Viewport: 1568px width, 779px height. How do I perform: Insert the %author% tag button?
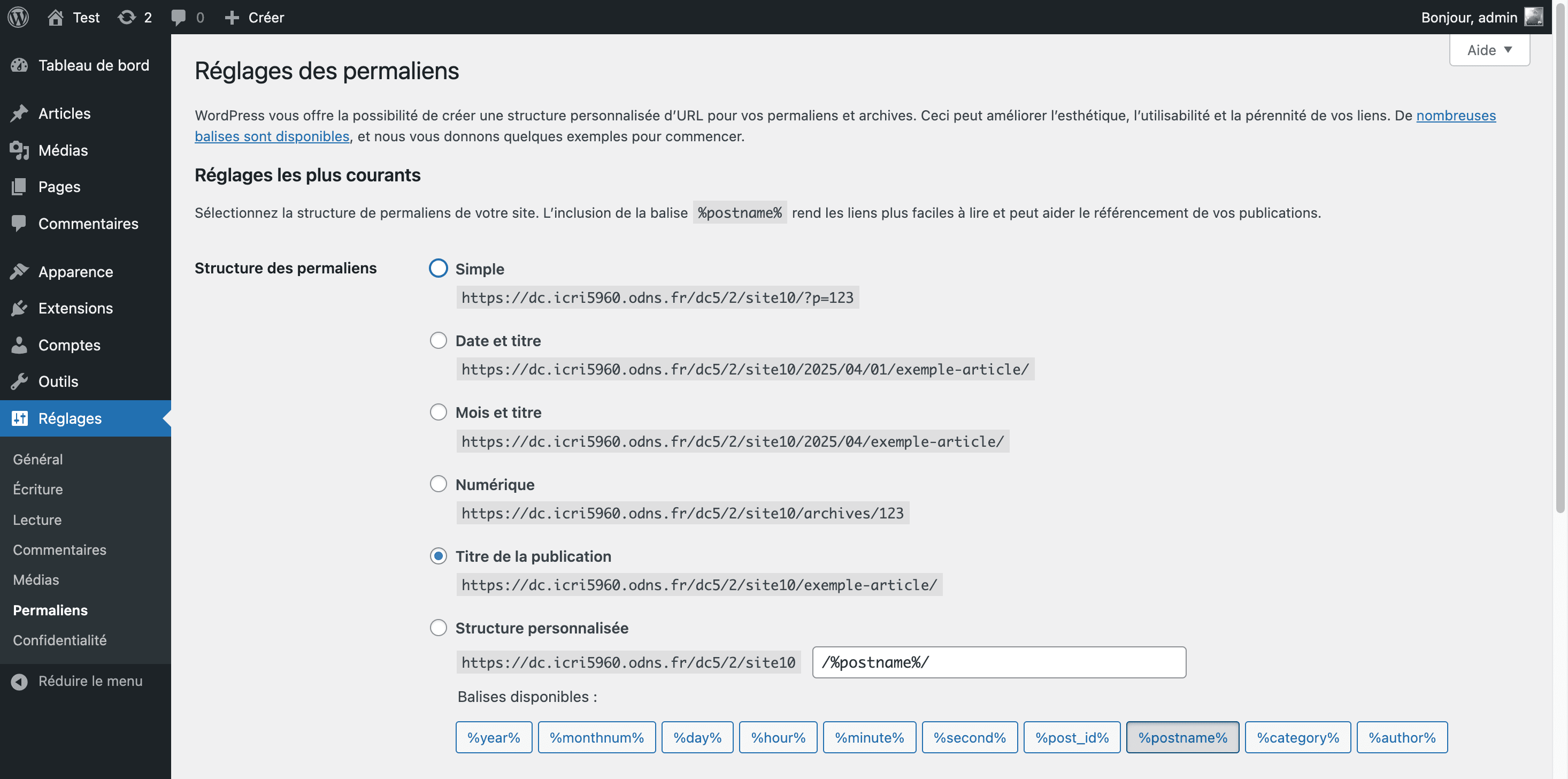(x=1402, y=737)
